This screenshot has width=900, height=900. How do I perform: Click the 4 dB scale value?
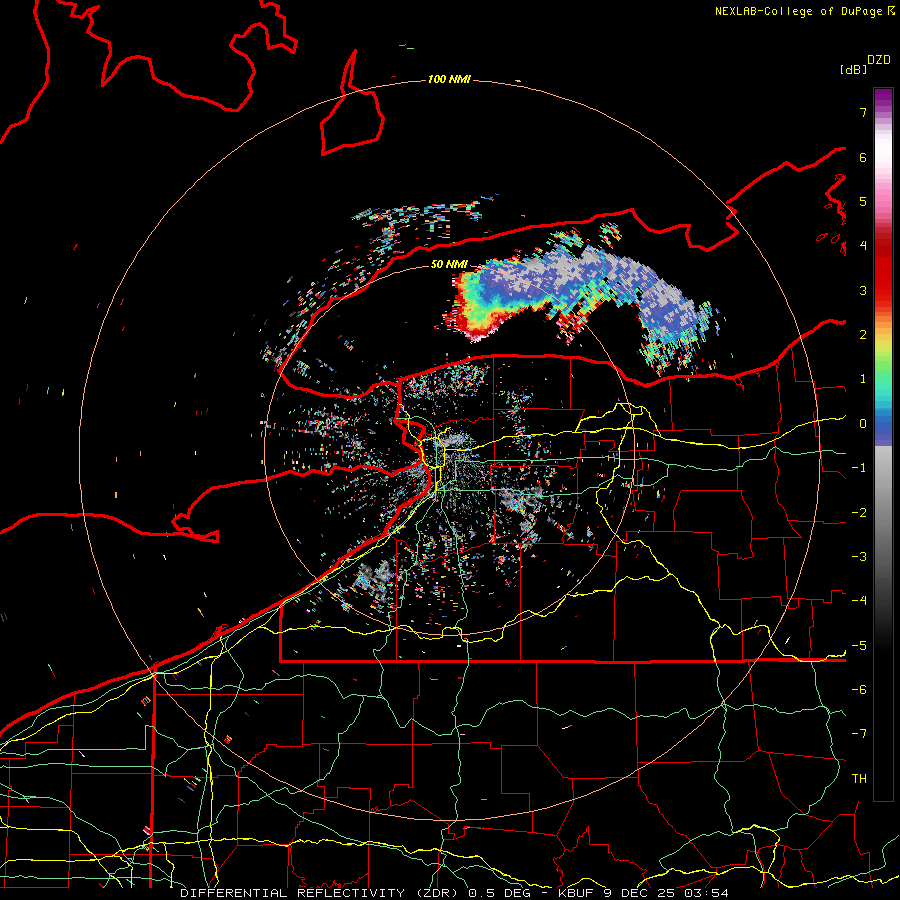[863, 246]
